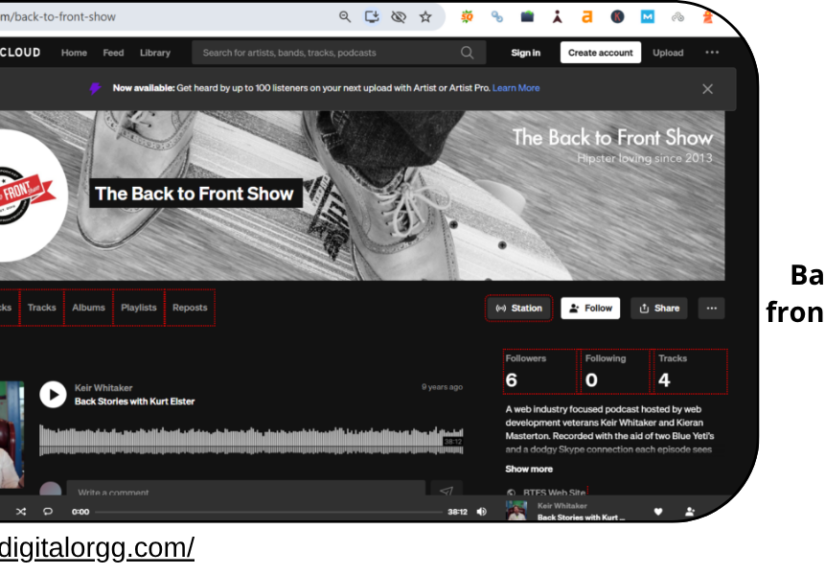Open the blue link chain browser extension
Image resolution: width=825 pixels, height=575 pixels.
[497, 17]
